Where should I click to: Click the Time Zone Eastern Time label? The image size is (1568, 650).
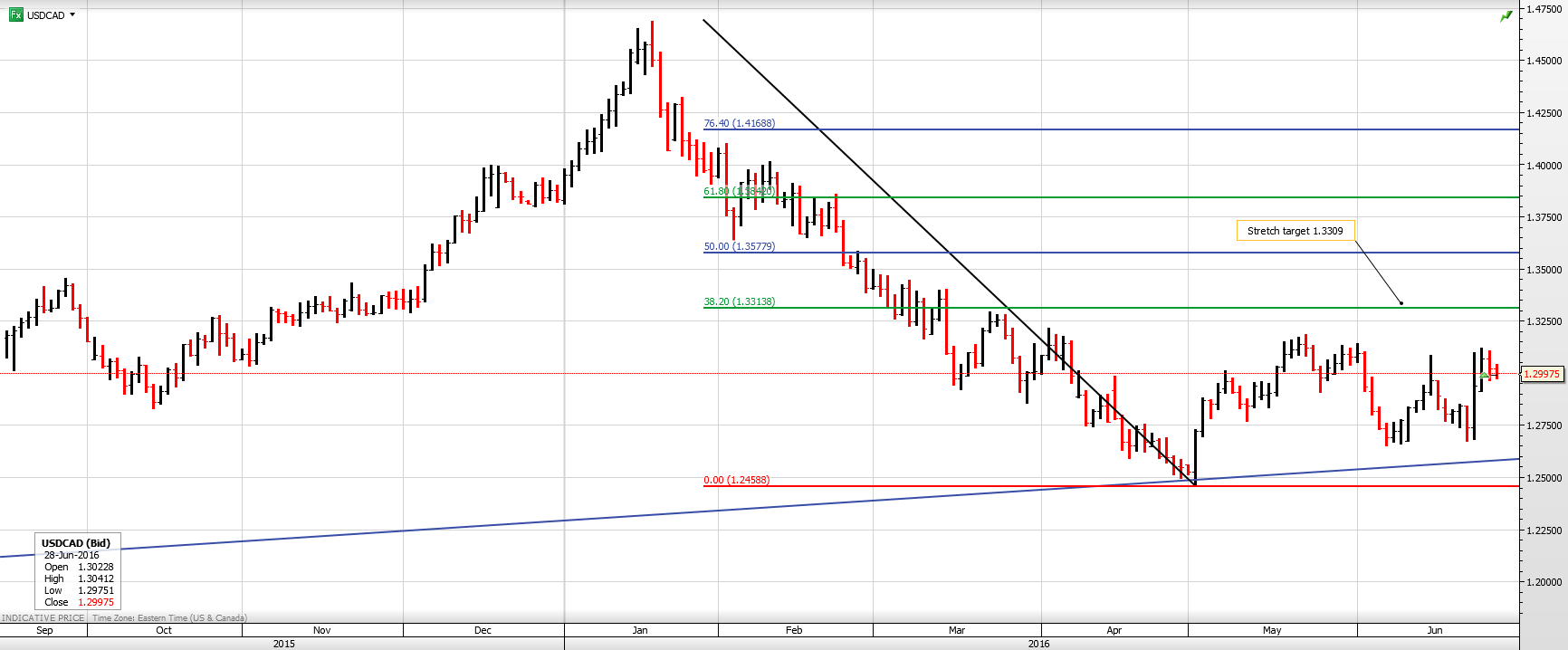point(169,618)
